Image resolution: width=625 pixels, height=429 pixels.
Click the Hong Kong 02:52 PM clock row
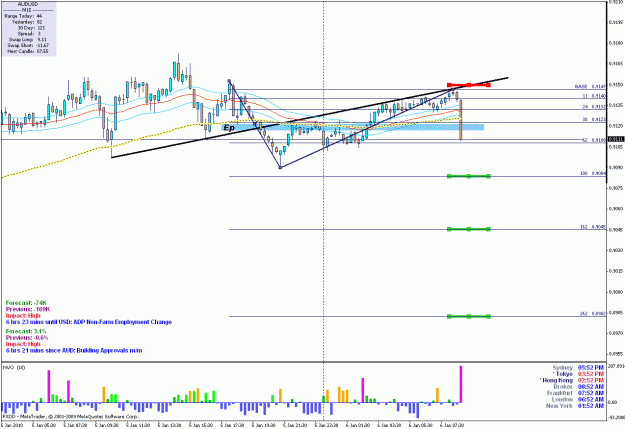572,380
